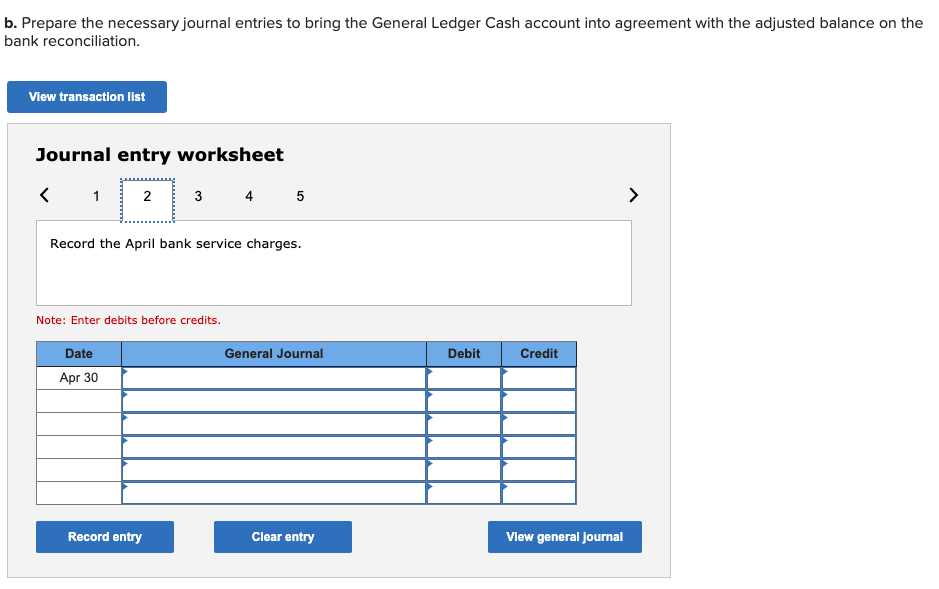
Task: Select the Credit column header
Action: pyautogui.click(x=539, y=354)
